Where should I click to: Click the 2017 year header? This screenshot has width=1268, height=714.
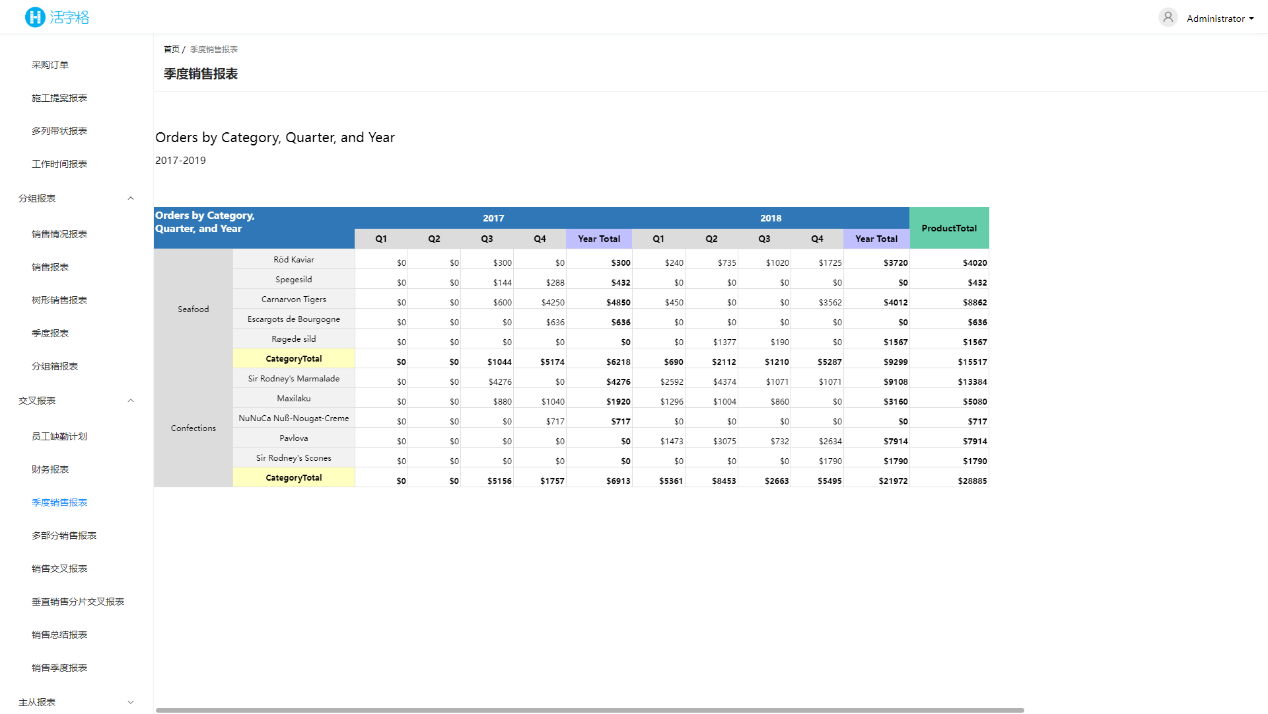(x=493, y=218)
